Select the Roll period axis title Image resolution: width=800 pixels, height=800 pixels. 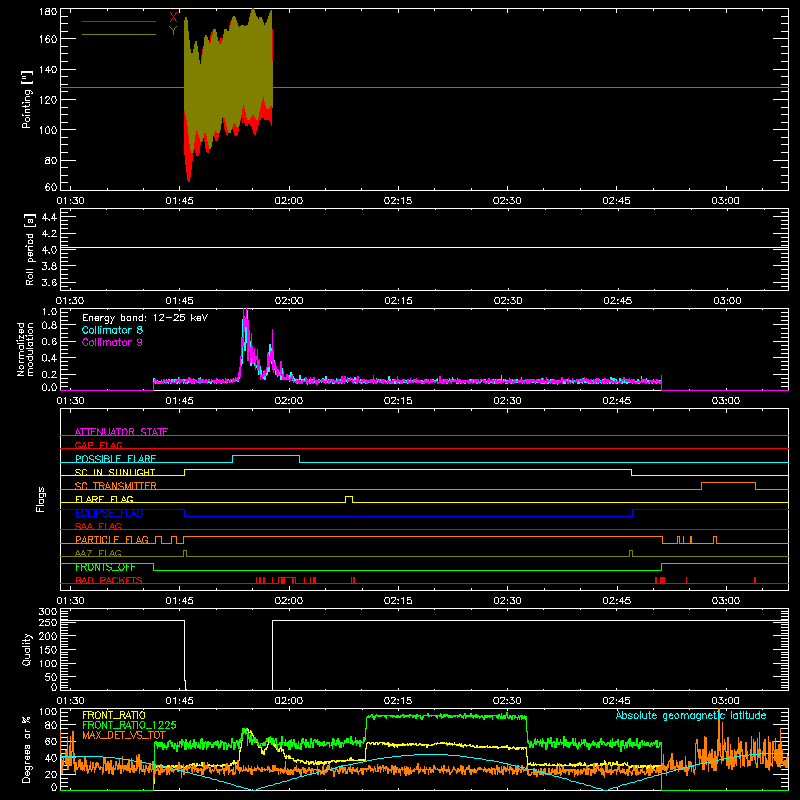point(30,249)
